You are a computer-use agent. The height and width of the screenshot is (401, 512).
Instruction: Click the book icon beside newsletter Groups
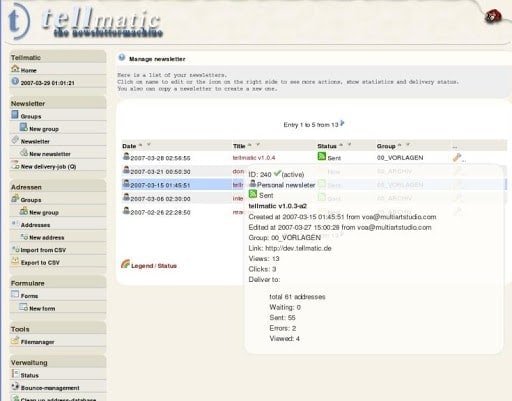(x=15, y=115)
